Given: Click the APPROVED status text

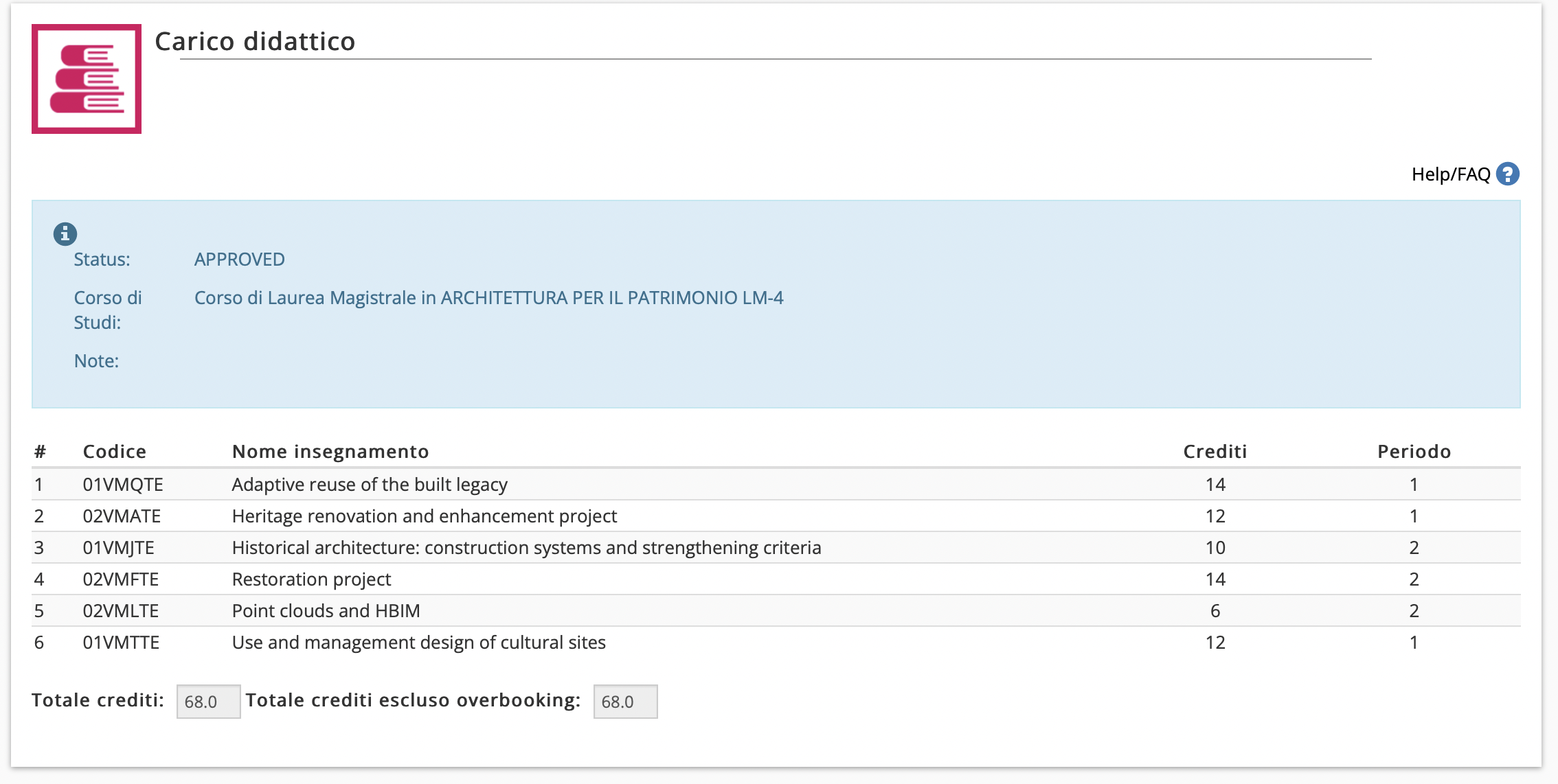Looking at the screenshot, I should click(239, 260).
